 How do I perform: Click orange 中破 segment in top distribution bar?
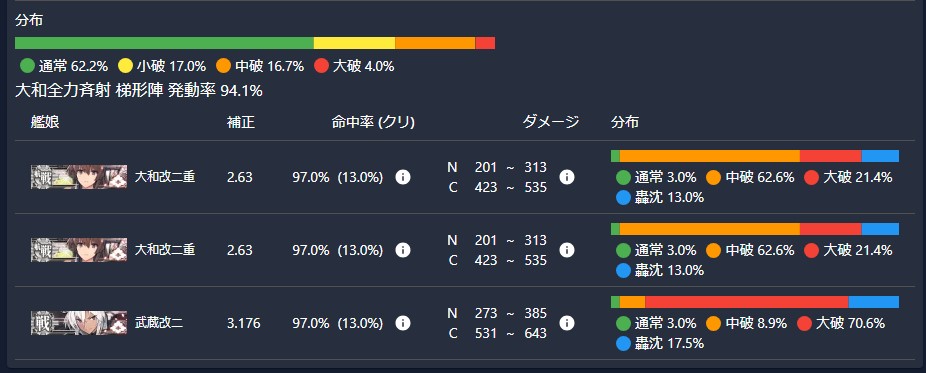[x=435, y=43]
